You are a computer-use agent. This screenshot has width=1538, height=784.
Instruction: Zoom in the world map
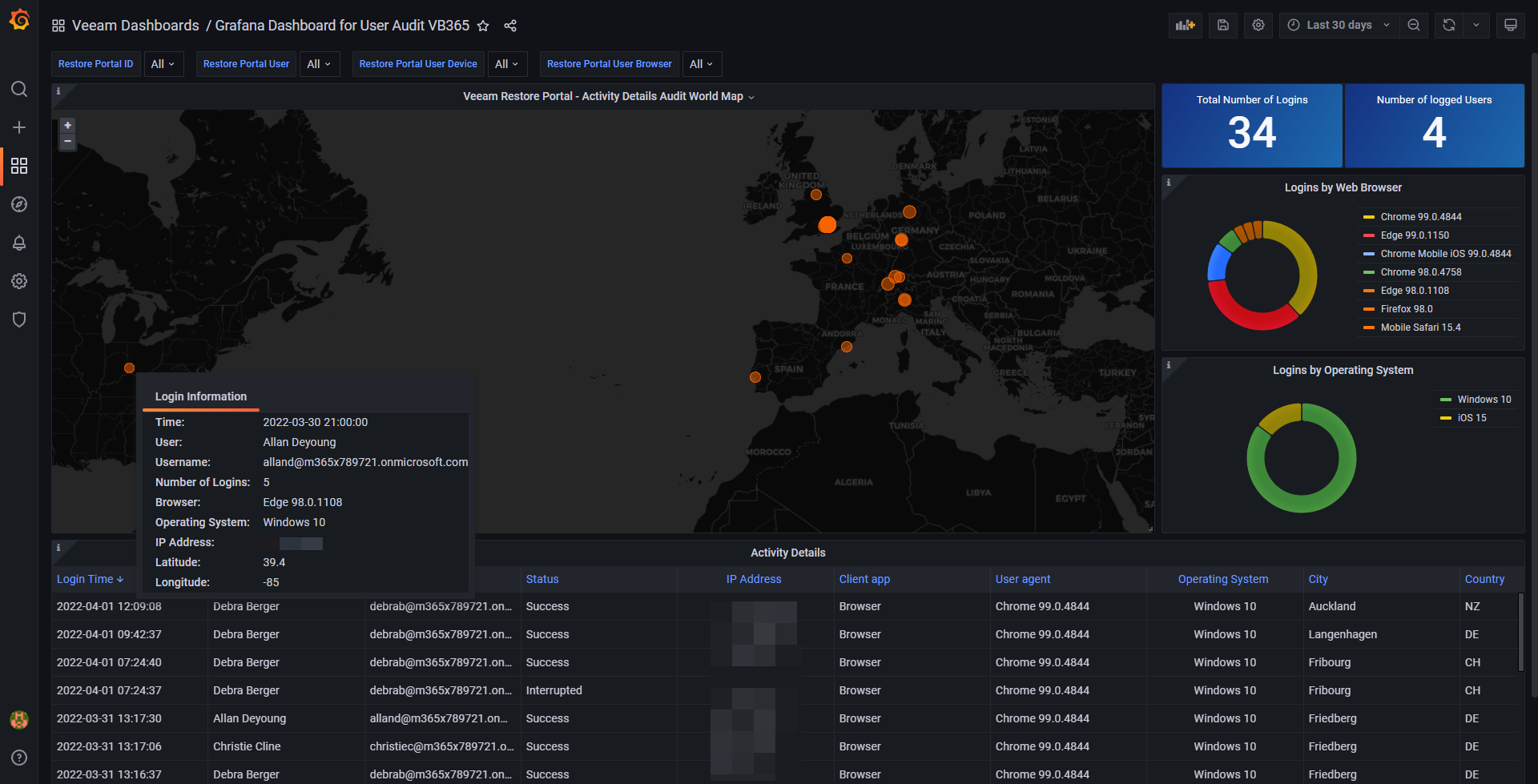point(68,126)
